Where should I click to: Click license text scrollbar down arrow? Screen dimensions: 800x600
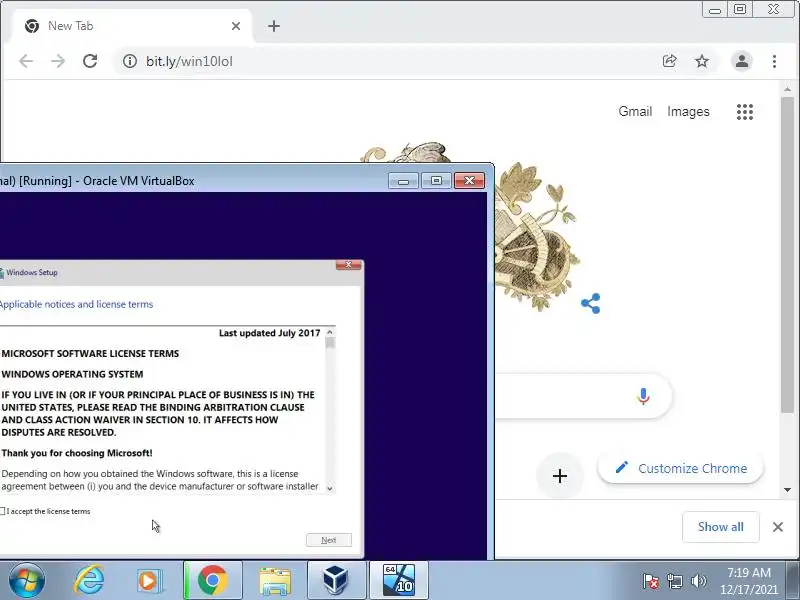tap(330, 488)
